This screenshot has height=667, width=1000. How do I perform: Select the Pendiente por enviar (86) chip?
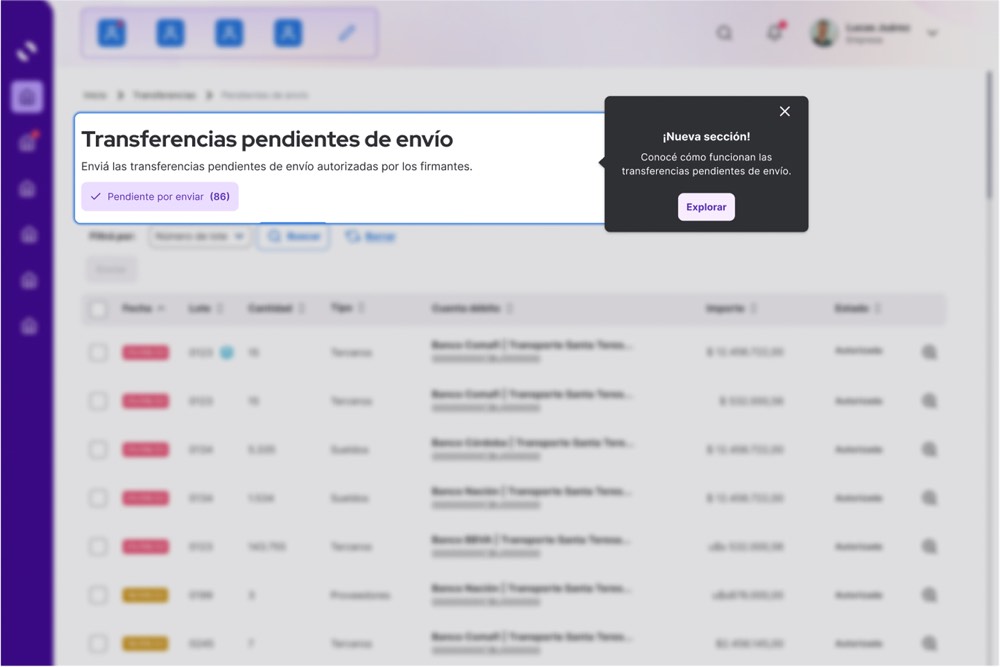(x=159, y=196)
